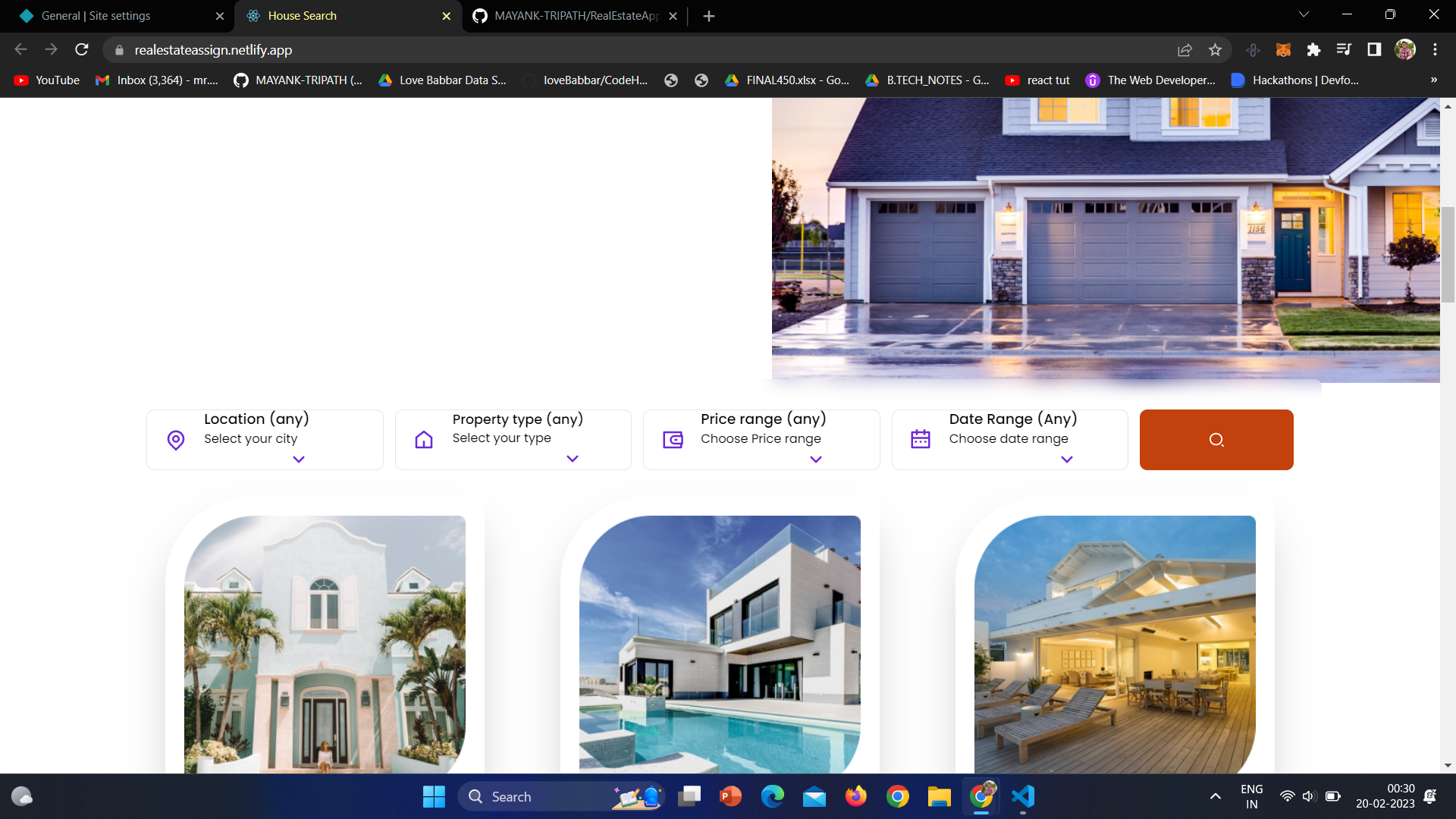Expand the Property type selection dropdown
Image resolution: width=1456 pixels, height=819 pixels.
pos(573,460)
